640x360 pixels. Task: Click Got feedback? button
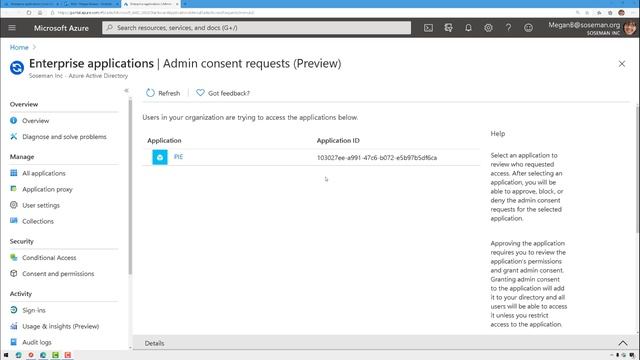[x=223, y=93]
